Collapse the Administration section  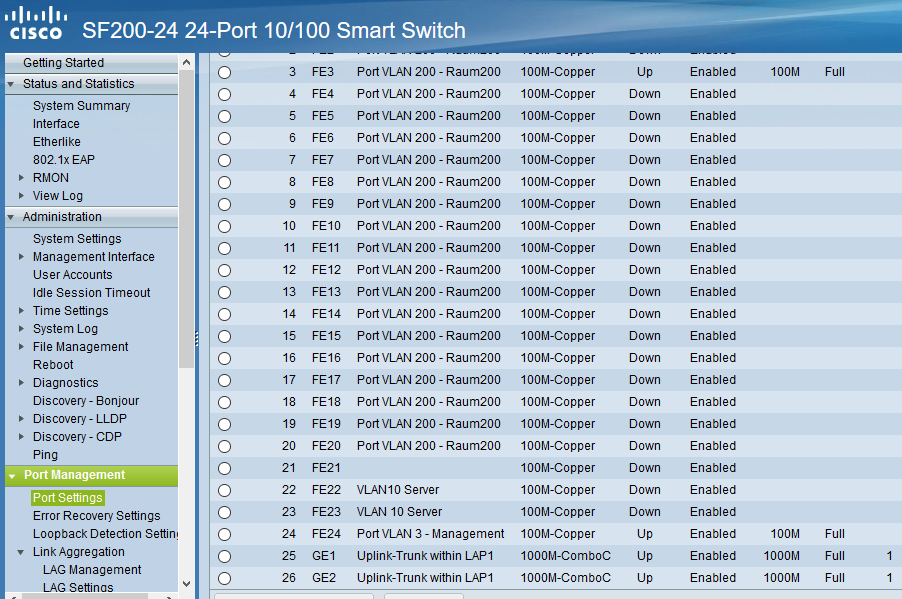pos(11,217)
